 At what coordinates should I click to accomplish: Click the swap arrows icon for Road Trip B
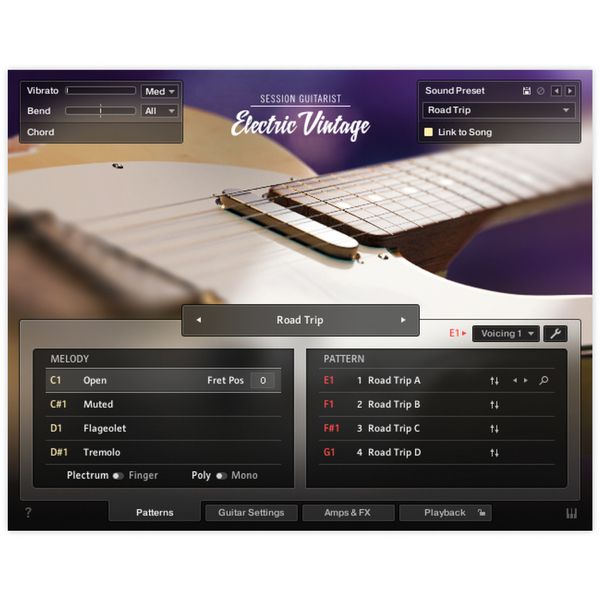[494, 405]
